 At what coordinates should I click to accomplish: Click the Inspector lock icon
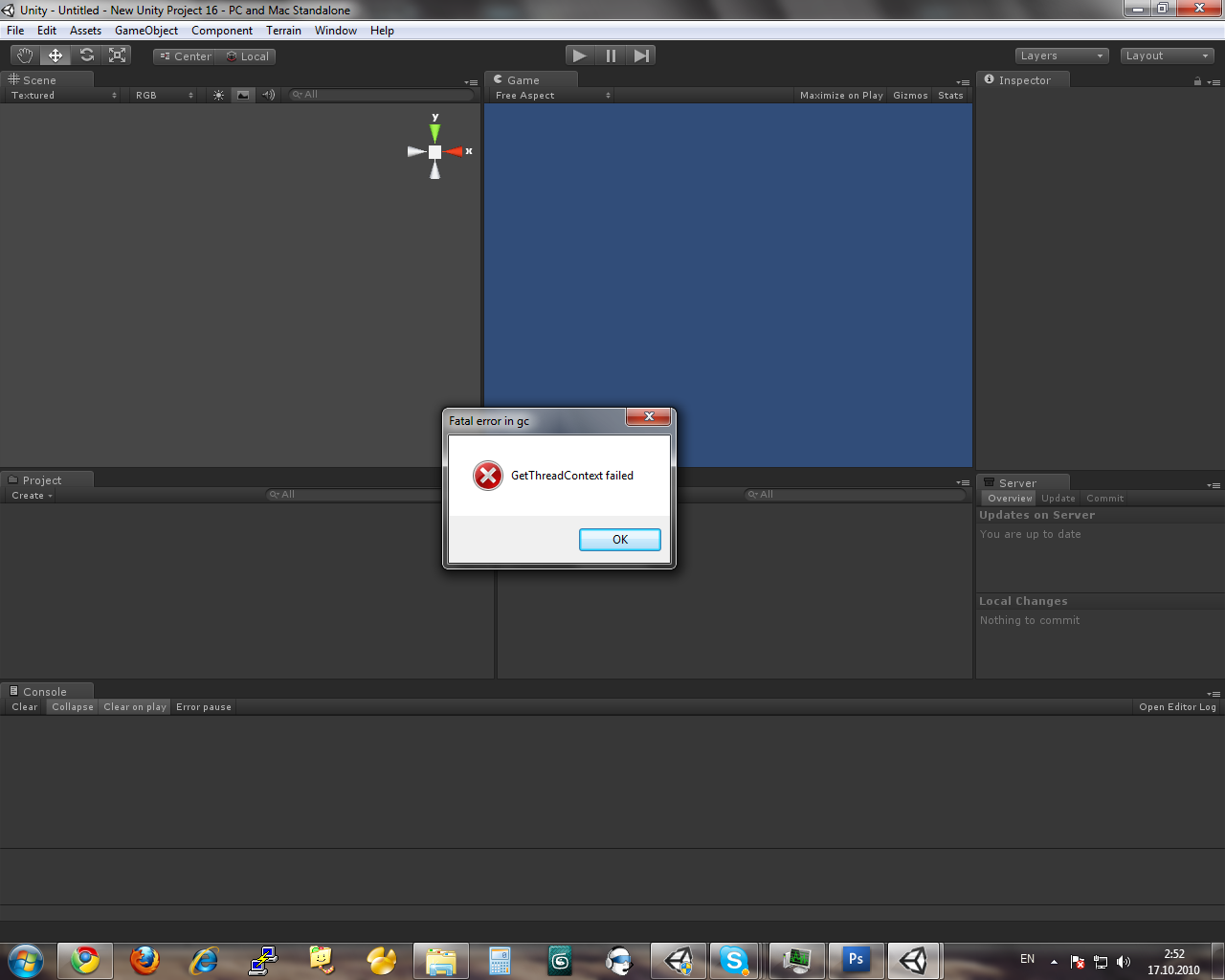pyautogui.click(x=1197, y=81)
